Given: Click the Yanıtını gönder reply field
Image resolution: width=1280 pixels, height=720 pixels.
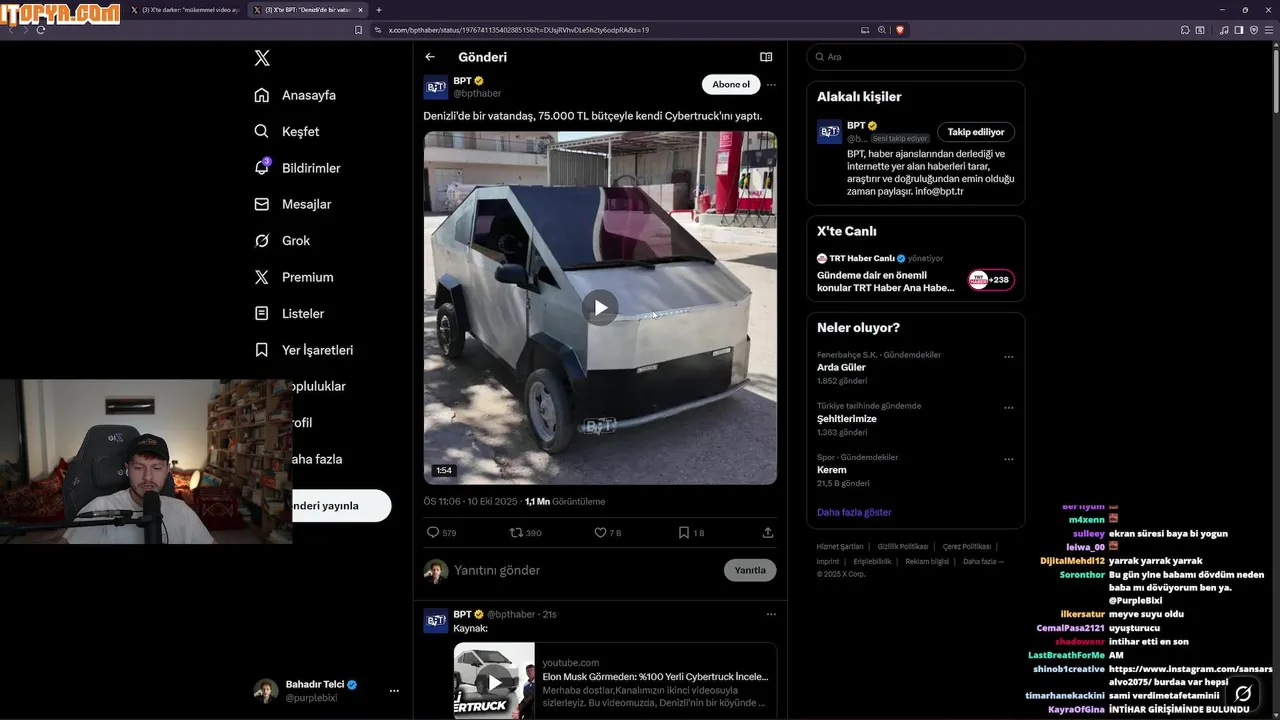Looking at the screenshot, I should [x=585, y=570].
